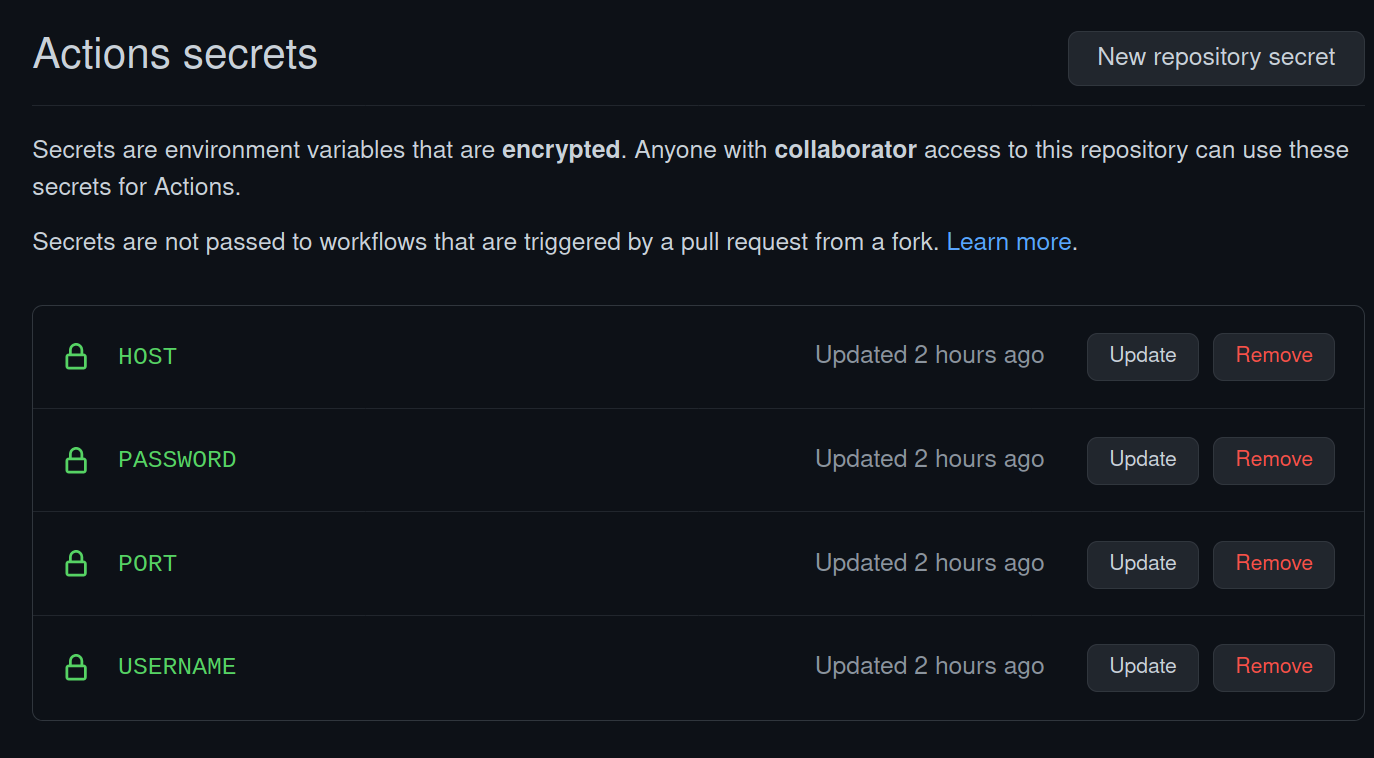Update the PASSWORD secret
This screenshot has width=1374, height=758.
pos(1143,460)
